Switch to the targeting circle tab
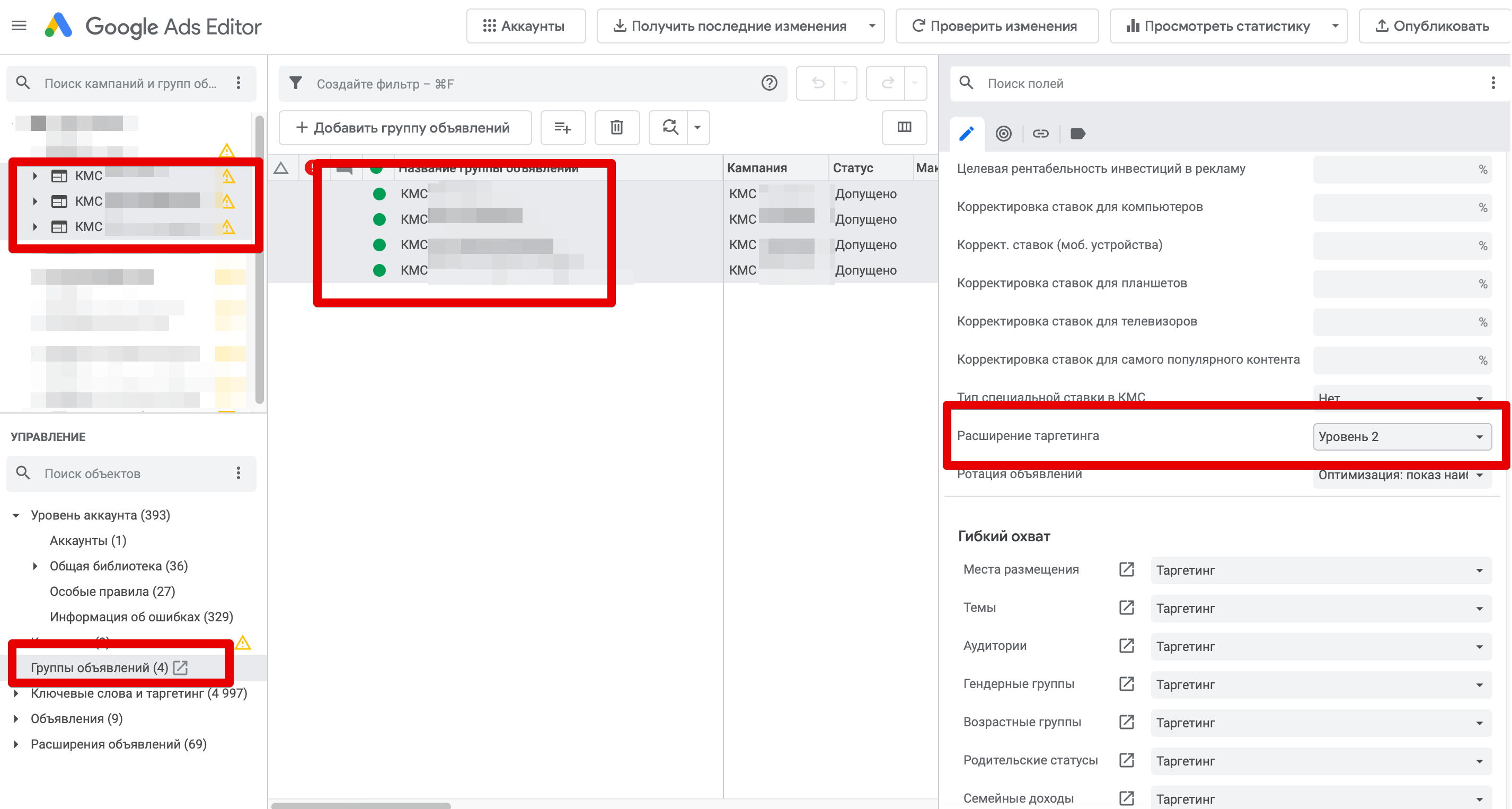The image size is (1512, 809). click(x=1003, y=134)
